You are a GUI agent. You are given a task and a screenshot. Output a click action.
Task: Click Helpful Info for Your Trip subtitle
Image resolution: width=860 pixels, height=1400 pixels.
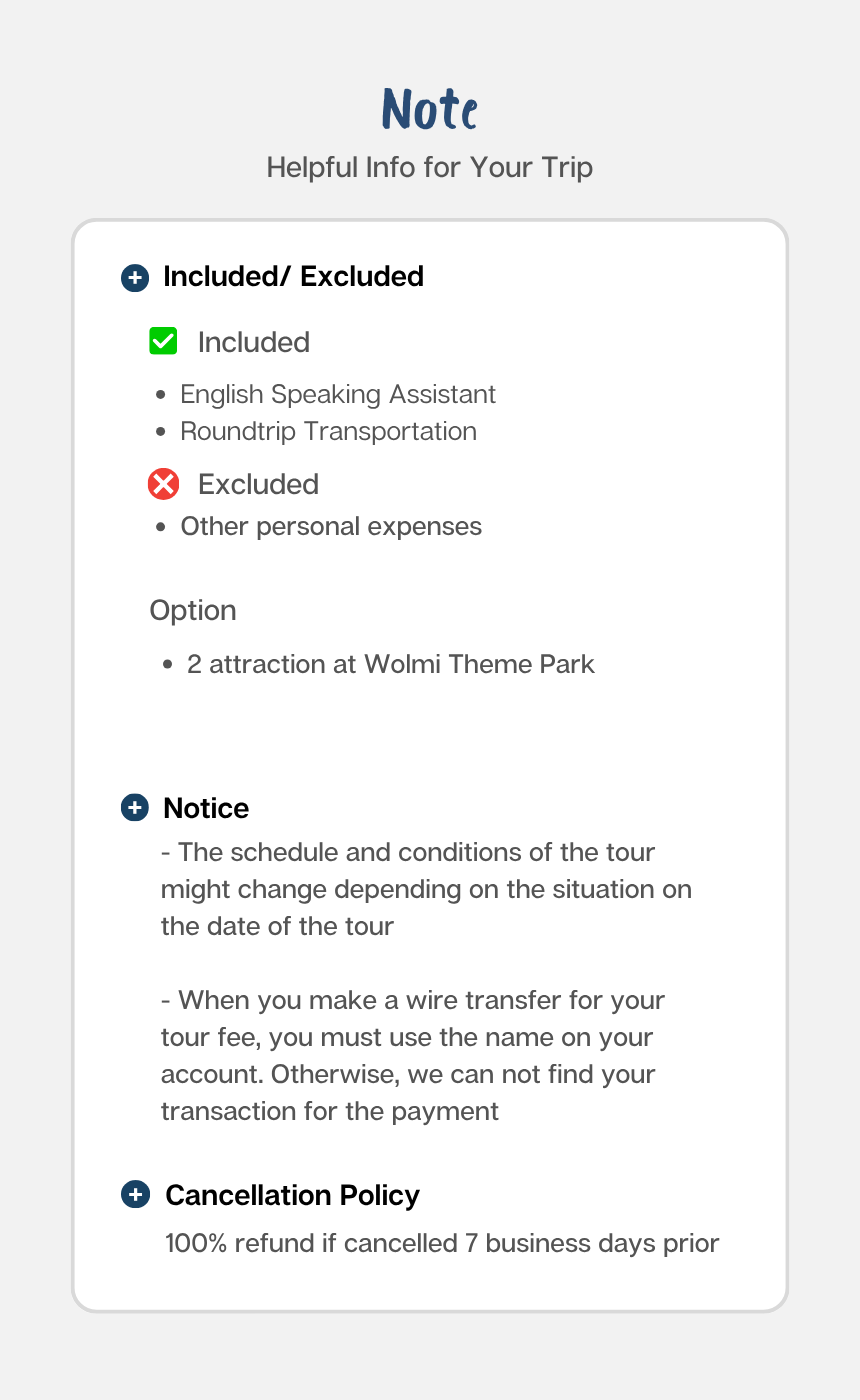pyautogui.click(x=430, y=167)
